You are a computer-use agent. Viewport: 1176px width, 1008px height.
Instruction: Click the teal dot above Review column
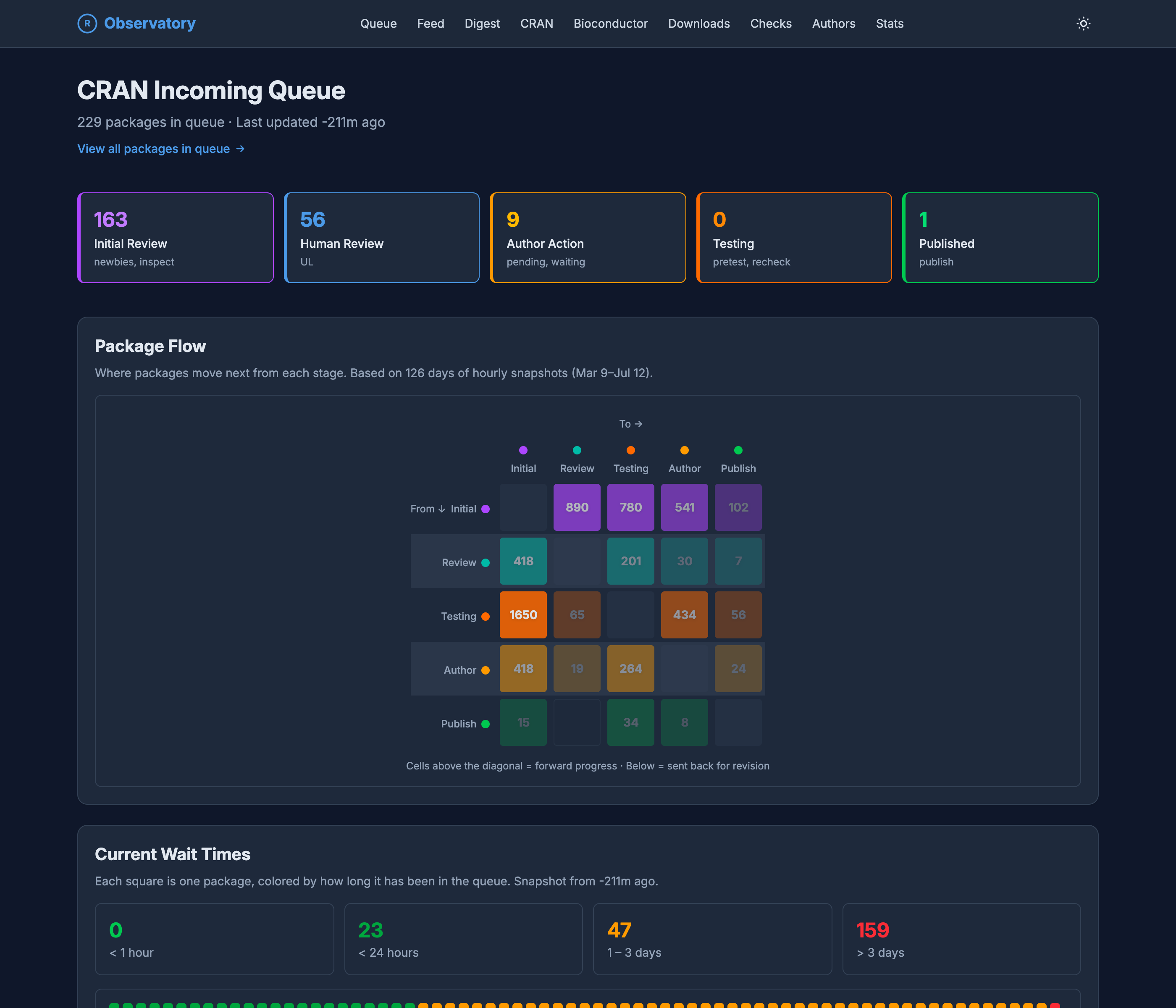pyautogui.click(x=577, y=450)
